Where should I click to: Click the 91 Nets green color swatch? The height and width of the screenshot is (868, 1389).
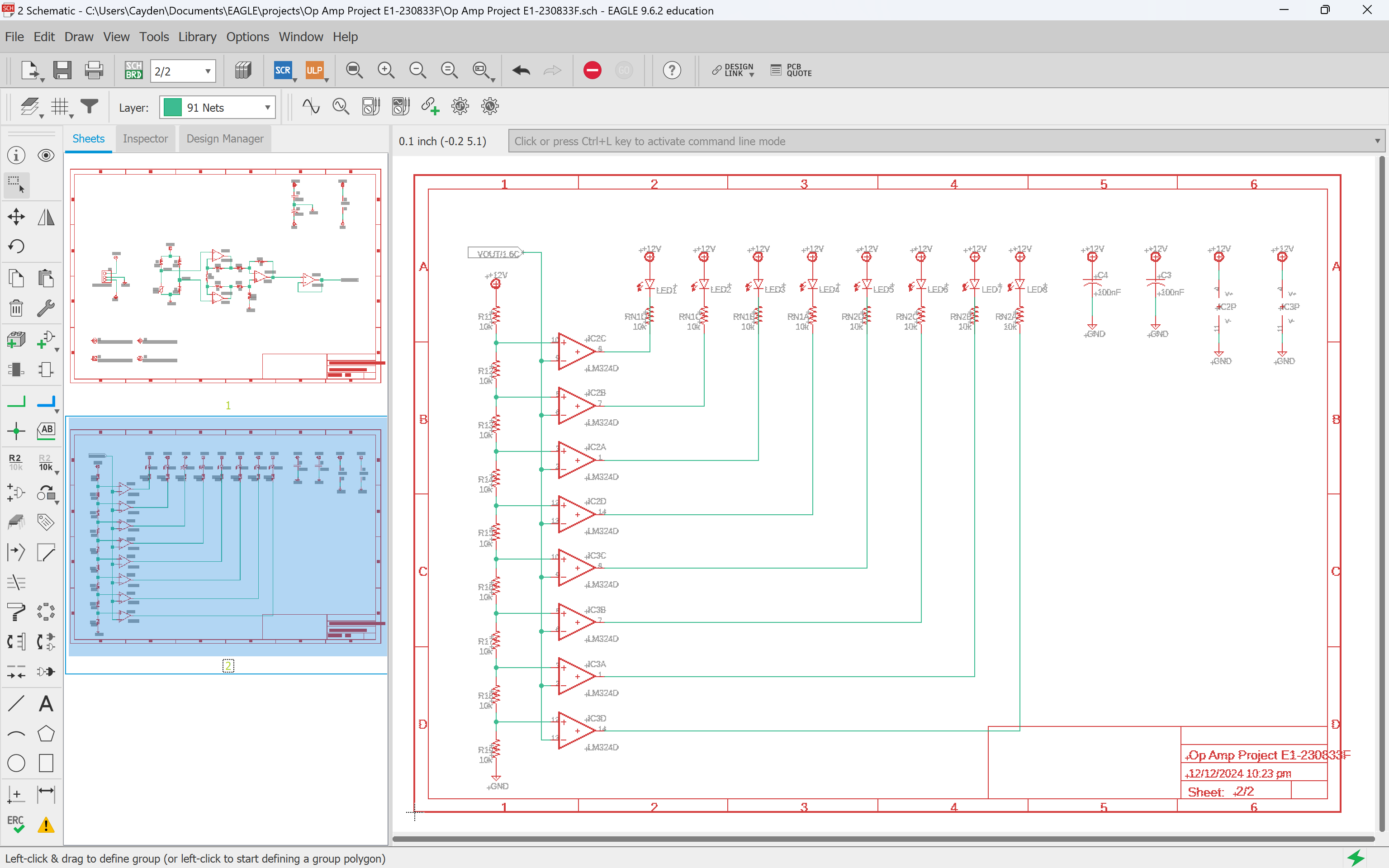pyautogui.click(x=172, y=107)
